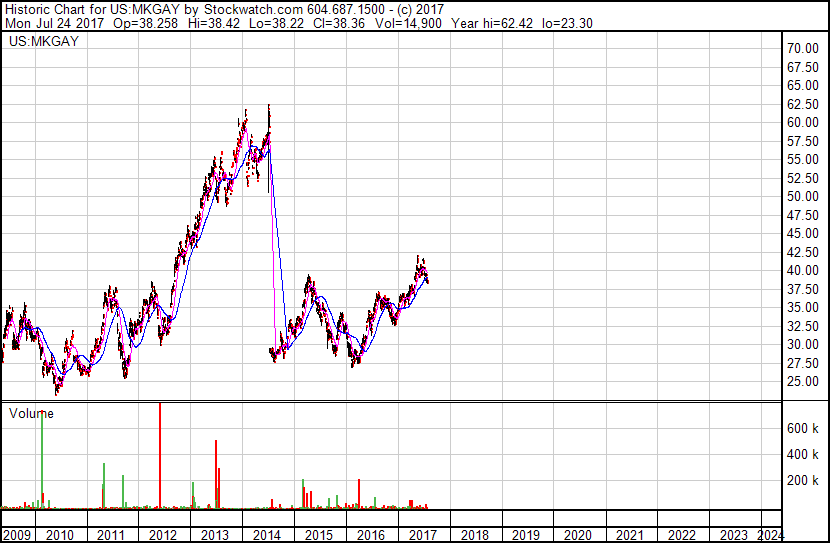This screenshot has width=830, height=543.
Task: Click the Hi=38.42 high value
Action: click(x=213, y=23)
